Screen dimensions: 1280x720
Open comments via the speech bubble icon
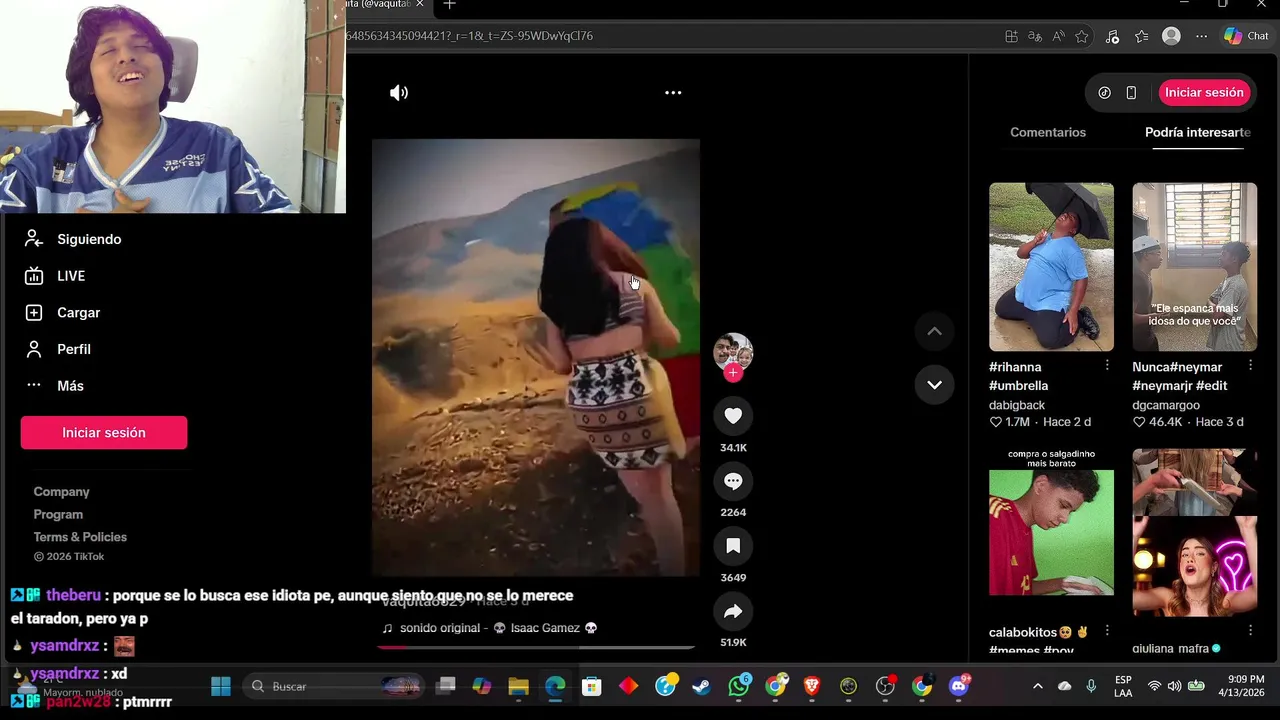coord(733,481)
